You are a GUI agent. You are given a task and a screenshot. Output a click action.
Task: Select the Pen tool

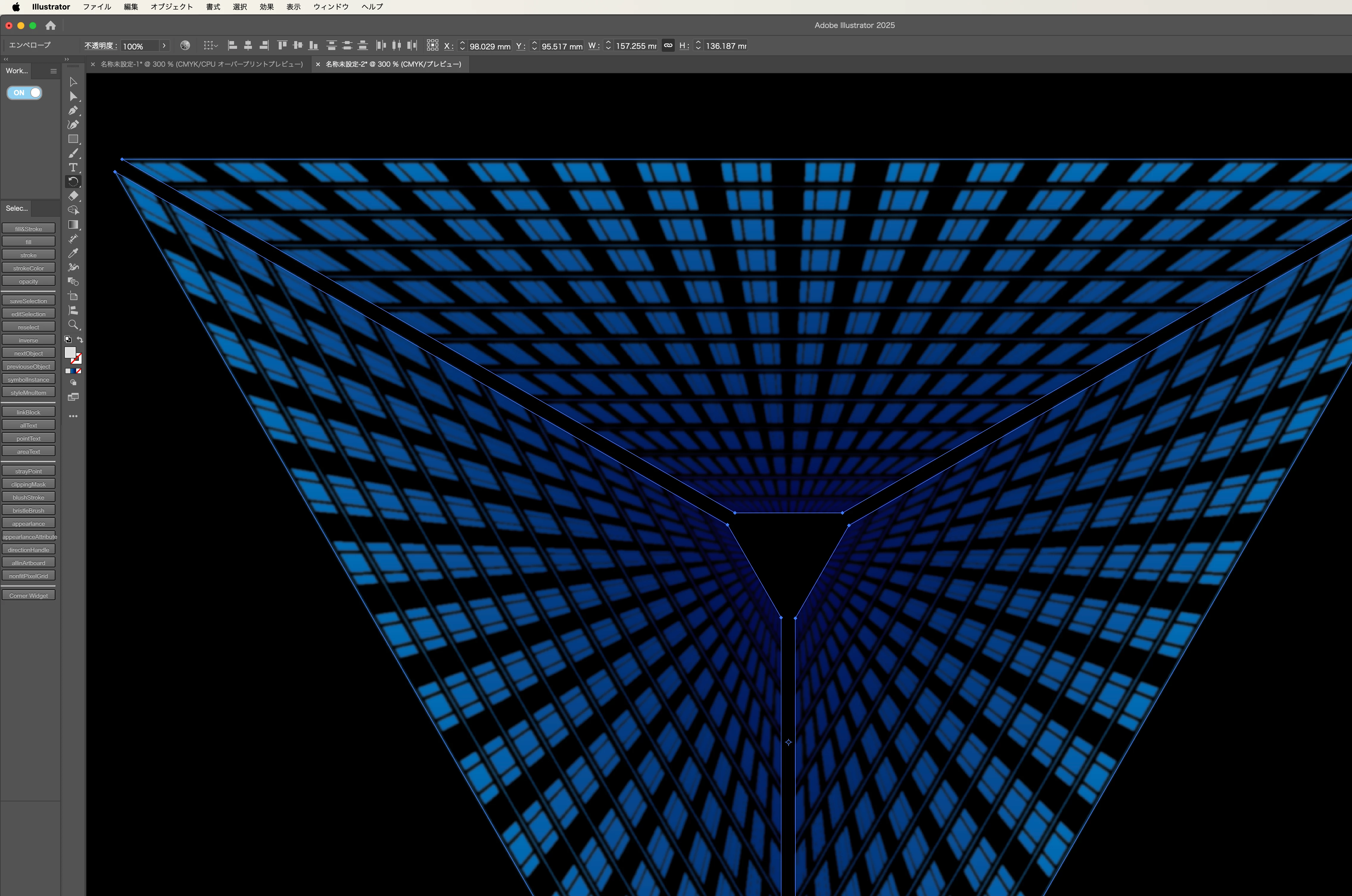tap(73, 110)
